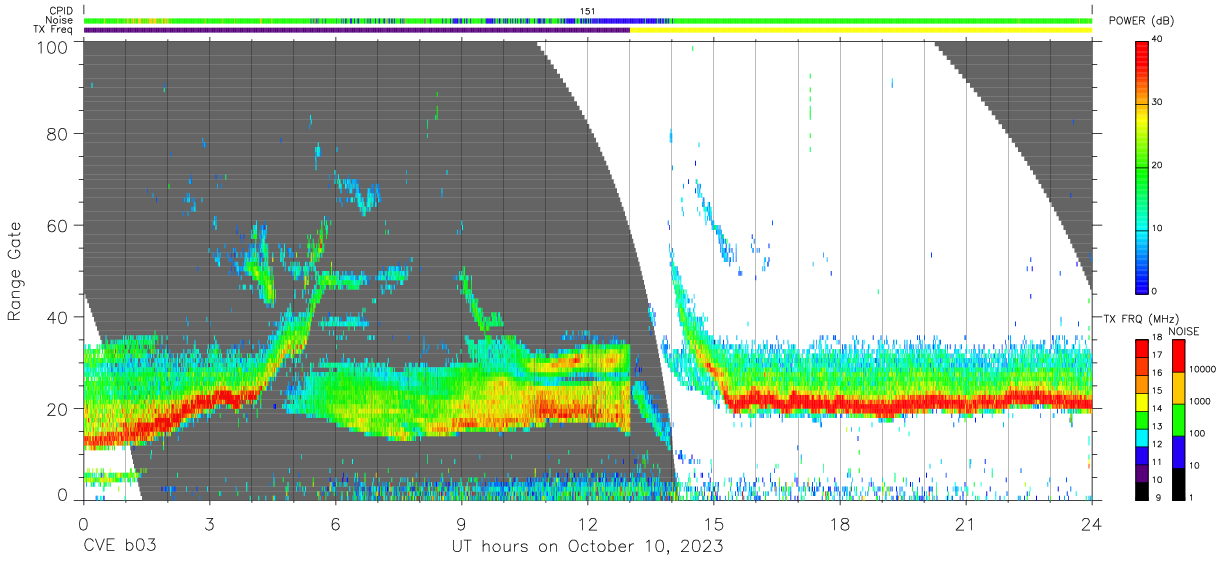Click the "TX FRQ (MHz)" legend title
This screenshot has width=1228, height=567.
tap(1140, 318)
